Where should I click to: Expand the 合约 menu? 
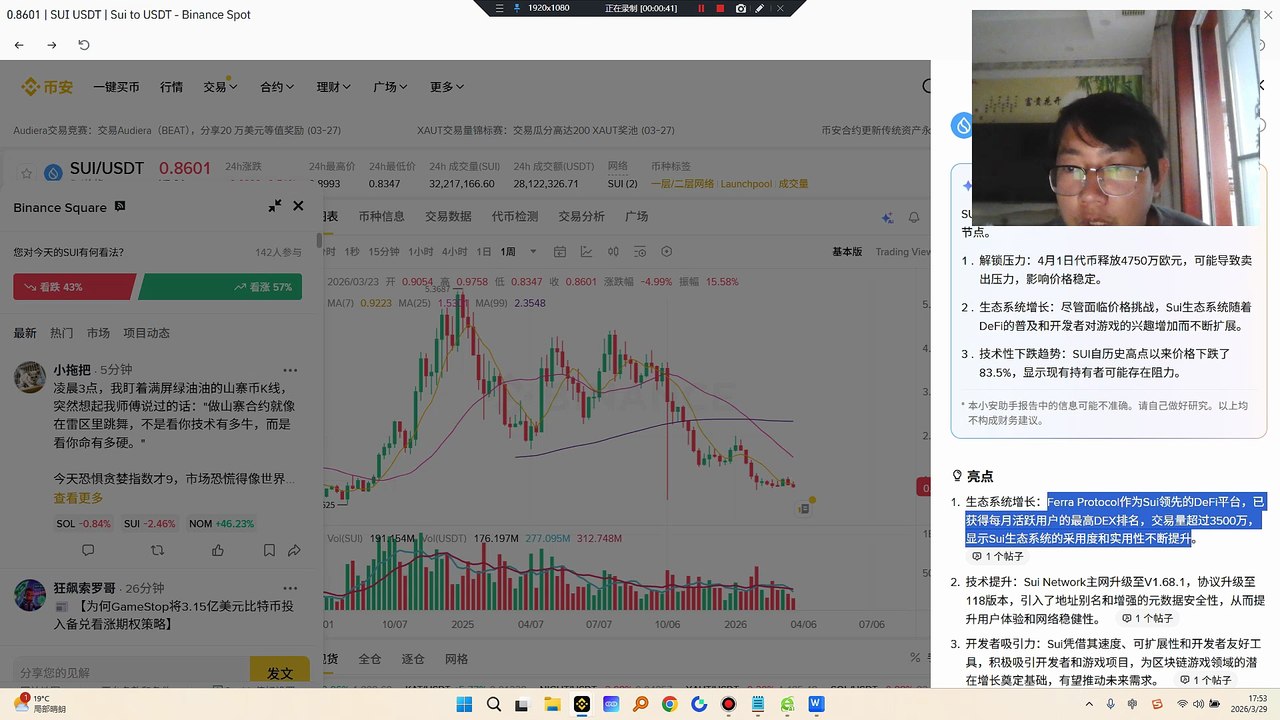click(x=277, y=87)
